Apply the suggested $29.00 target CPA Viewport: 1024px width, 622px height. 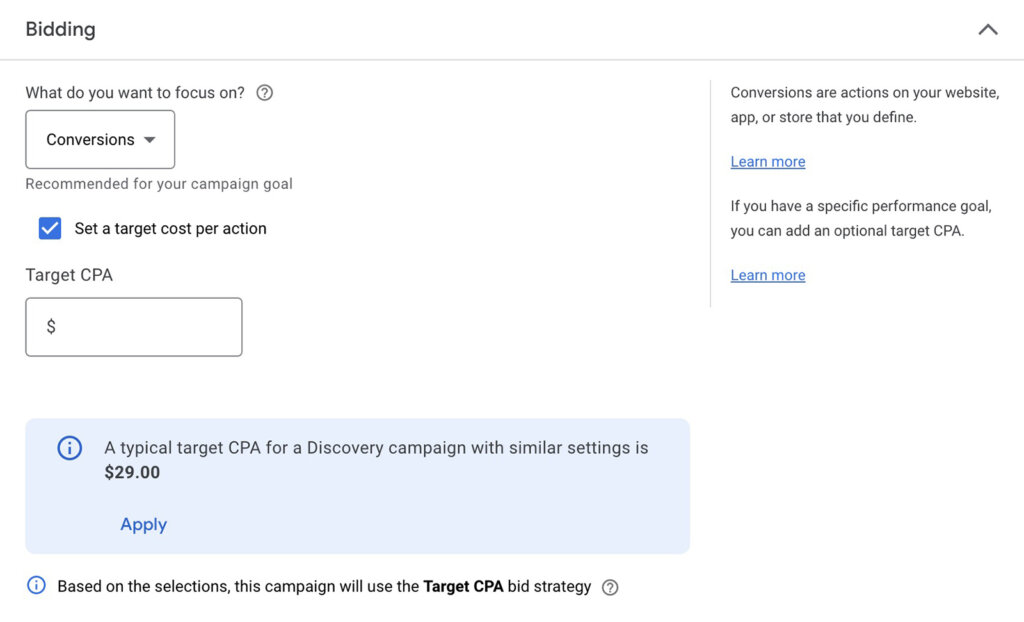(143, 524)
